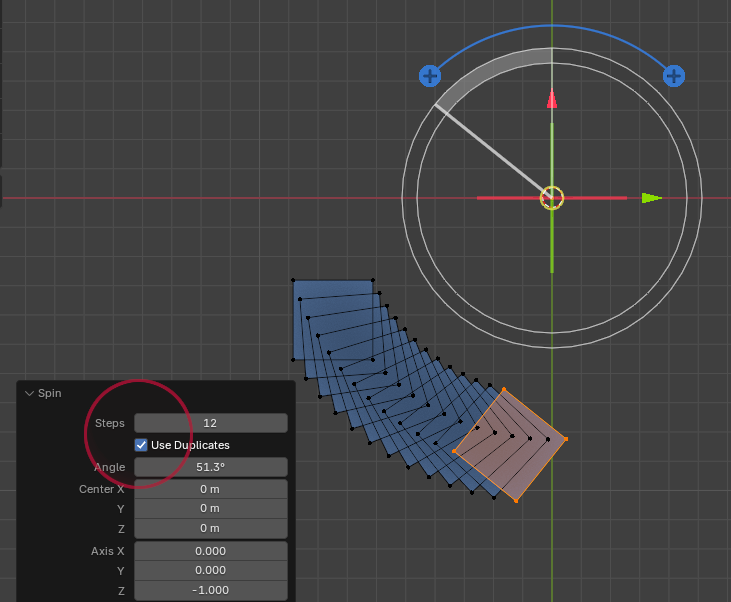Select the Center Z value field
The width and height of the screenshot is (731, 602).
pos(210,528)
